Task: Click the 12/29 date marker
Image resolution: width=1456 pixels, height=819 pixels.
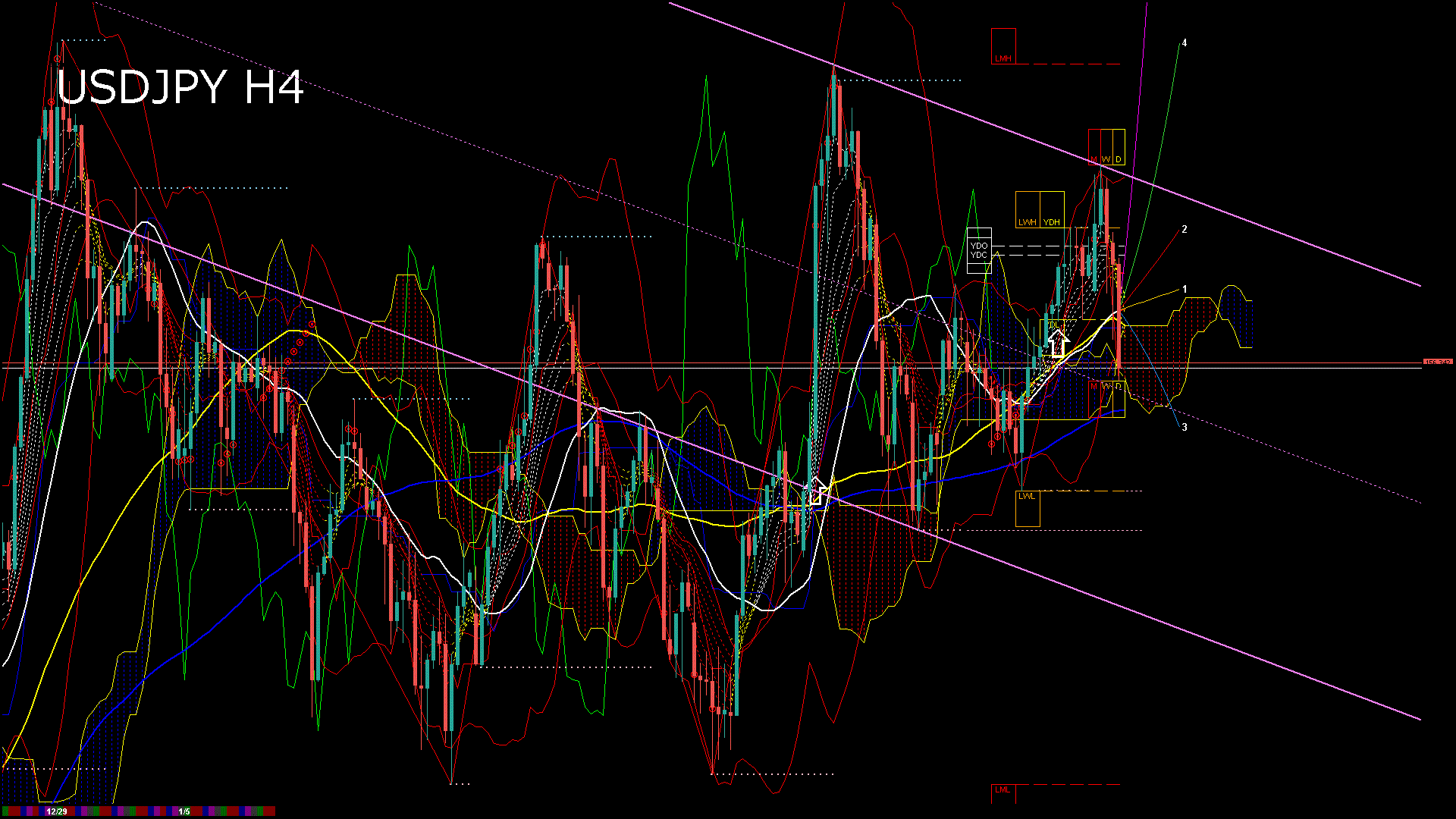Action: [x=56, y=811]
